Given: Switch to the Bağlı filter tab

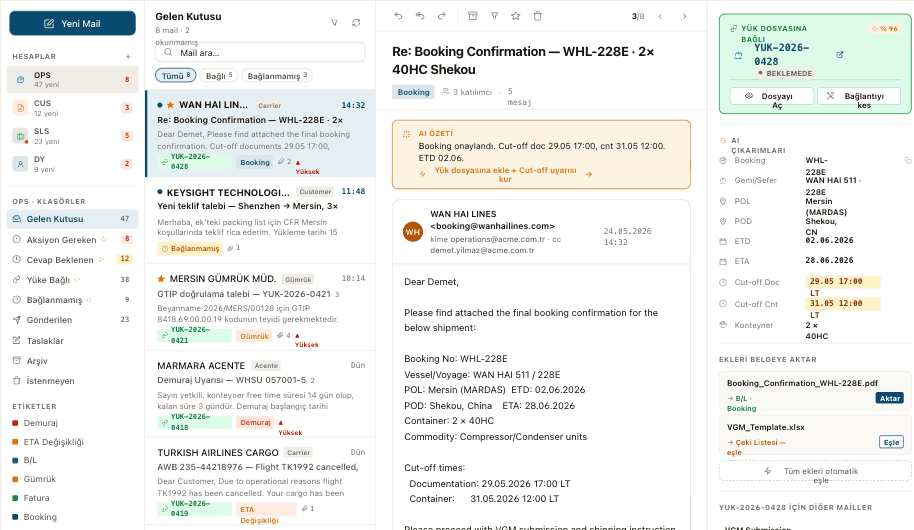Looking at the screenshot, I should pyautogui.click(x=219, y=76).
